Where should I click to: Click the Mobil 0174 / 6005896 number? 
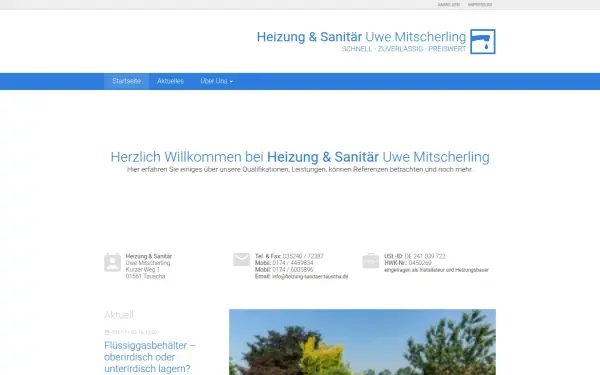284,269
